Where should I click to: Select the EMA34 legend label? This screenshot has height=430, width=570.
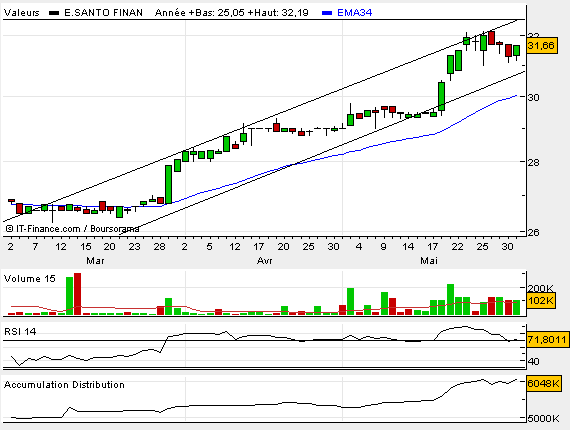click(354, 13)
